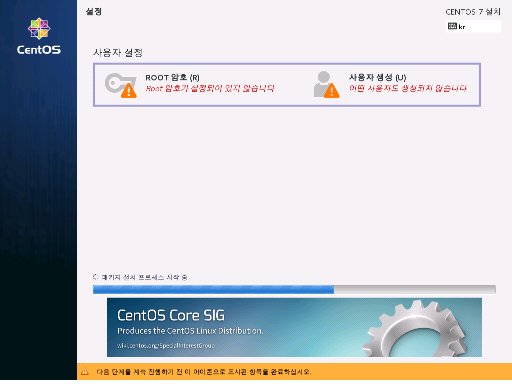
Task: Click the CentOS Core SIG banner
Action: tap(294, 327)
